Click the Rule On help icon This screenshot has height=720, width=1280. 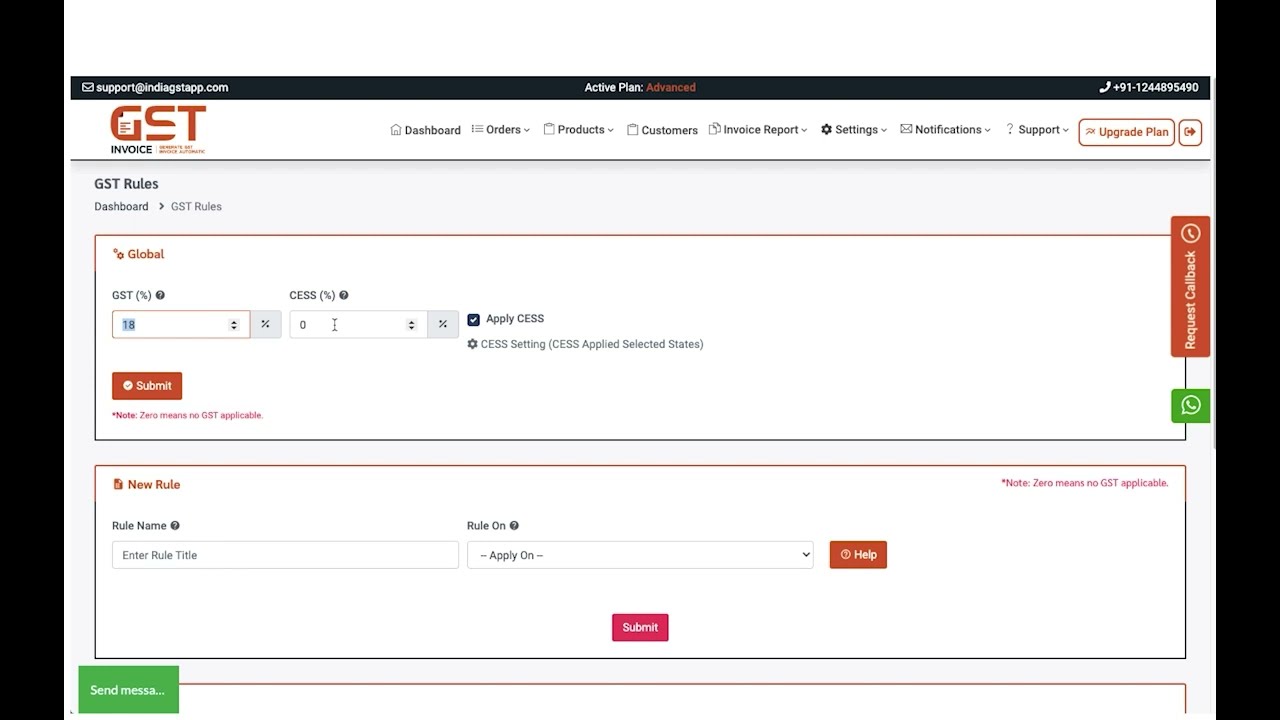click(514, 526)
